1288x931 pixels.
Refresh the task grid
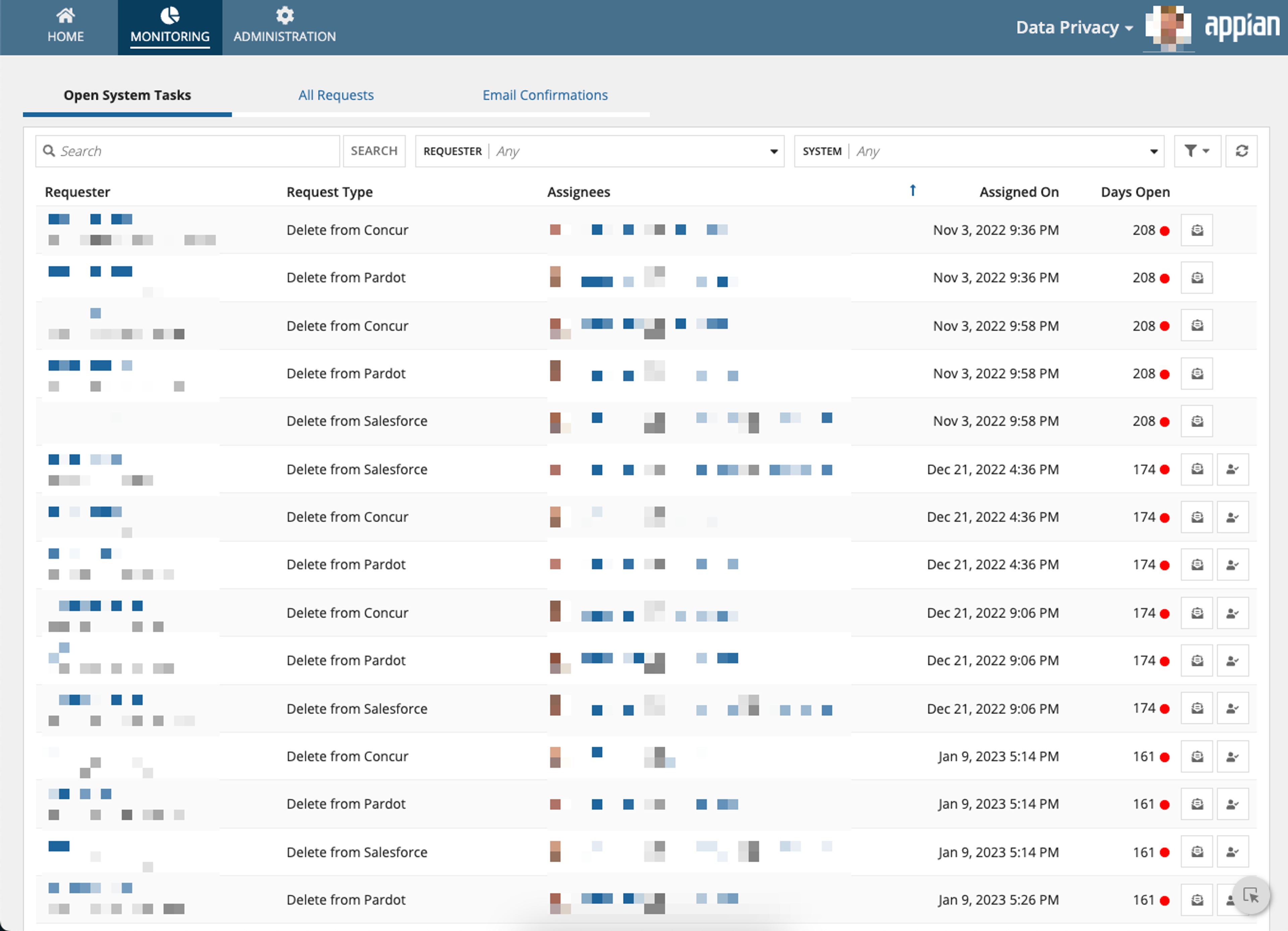click(x=1241, y=151)
